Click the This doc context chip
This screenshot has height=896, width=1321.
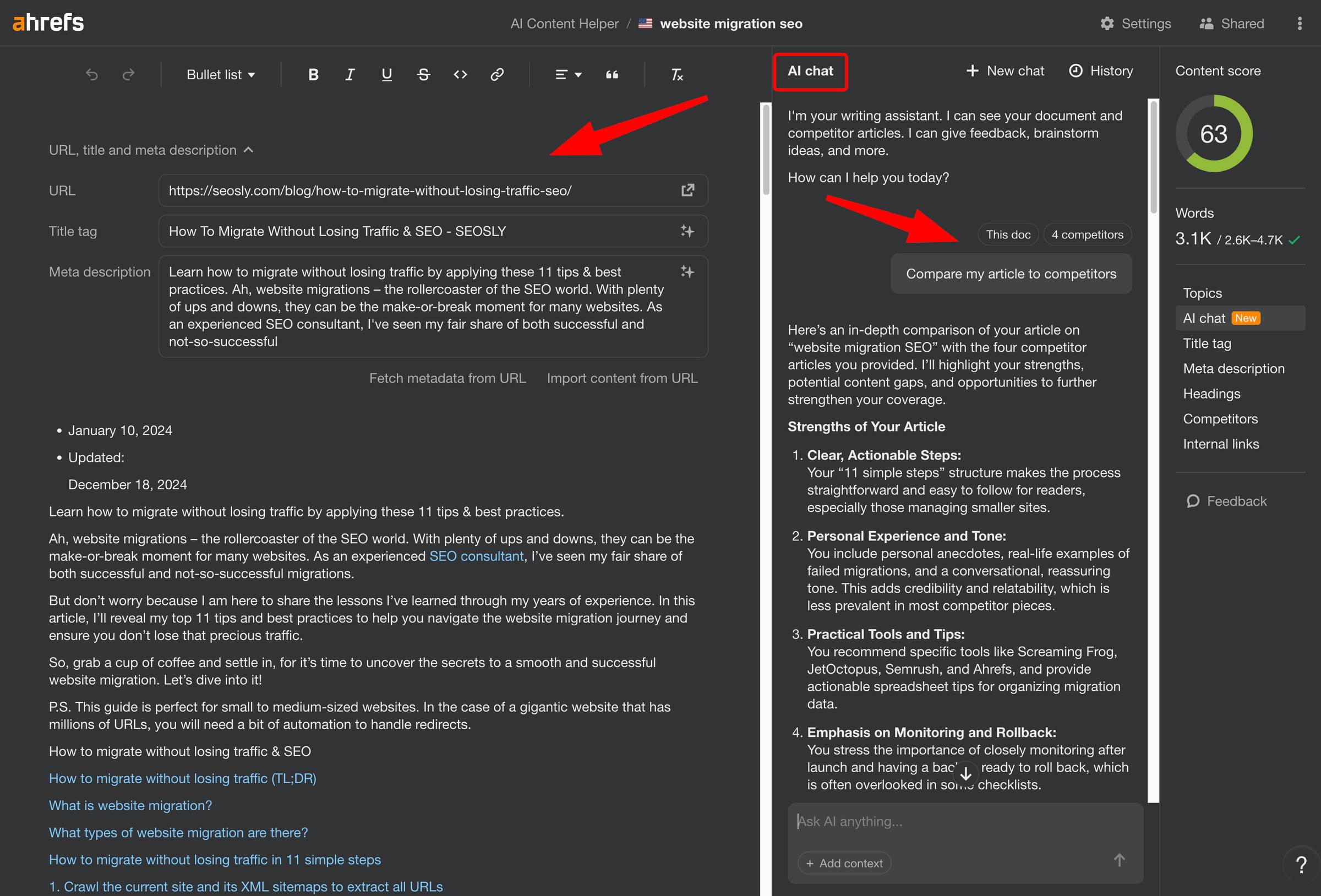click(1008, 234)
